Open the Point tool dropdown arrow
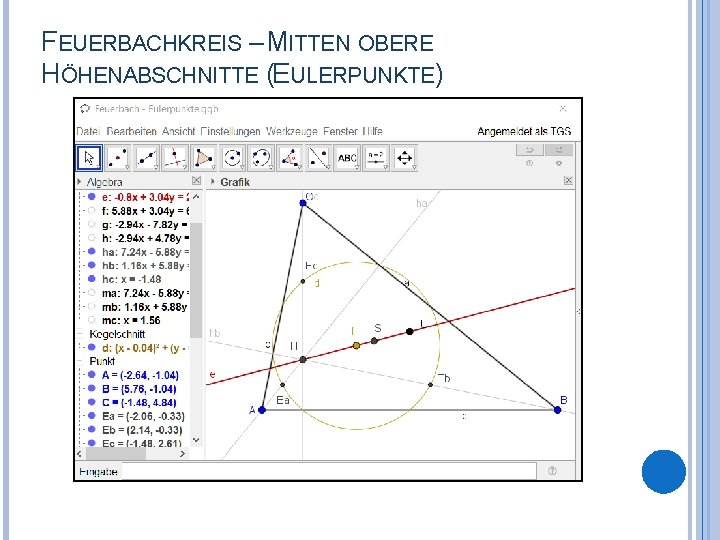The height and width of the screenshot is (540, 720). [x=127, y=168]
